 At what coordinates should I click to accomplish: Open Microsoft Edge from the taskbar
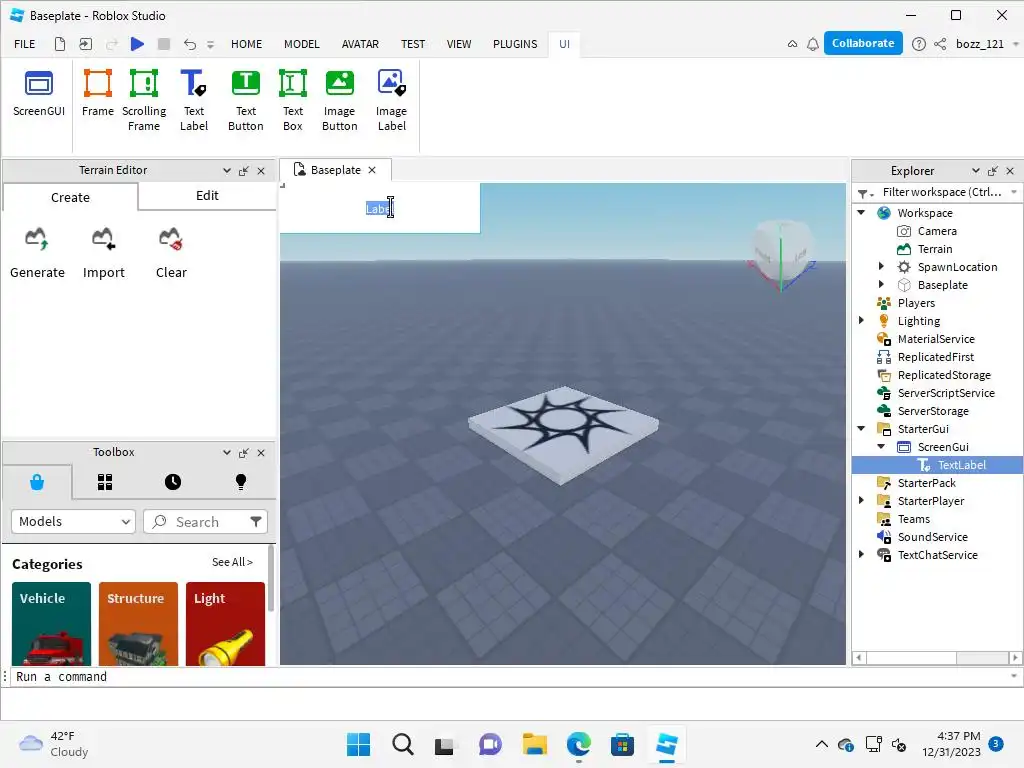579,744
